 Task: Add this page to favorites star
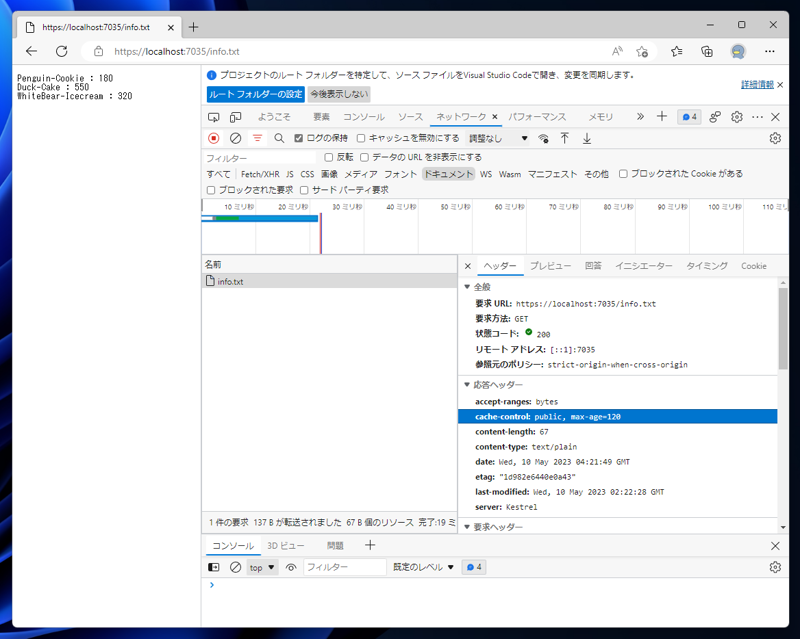[x=642, y=51]
